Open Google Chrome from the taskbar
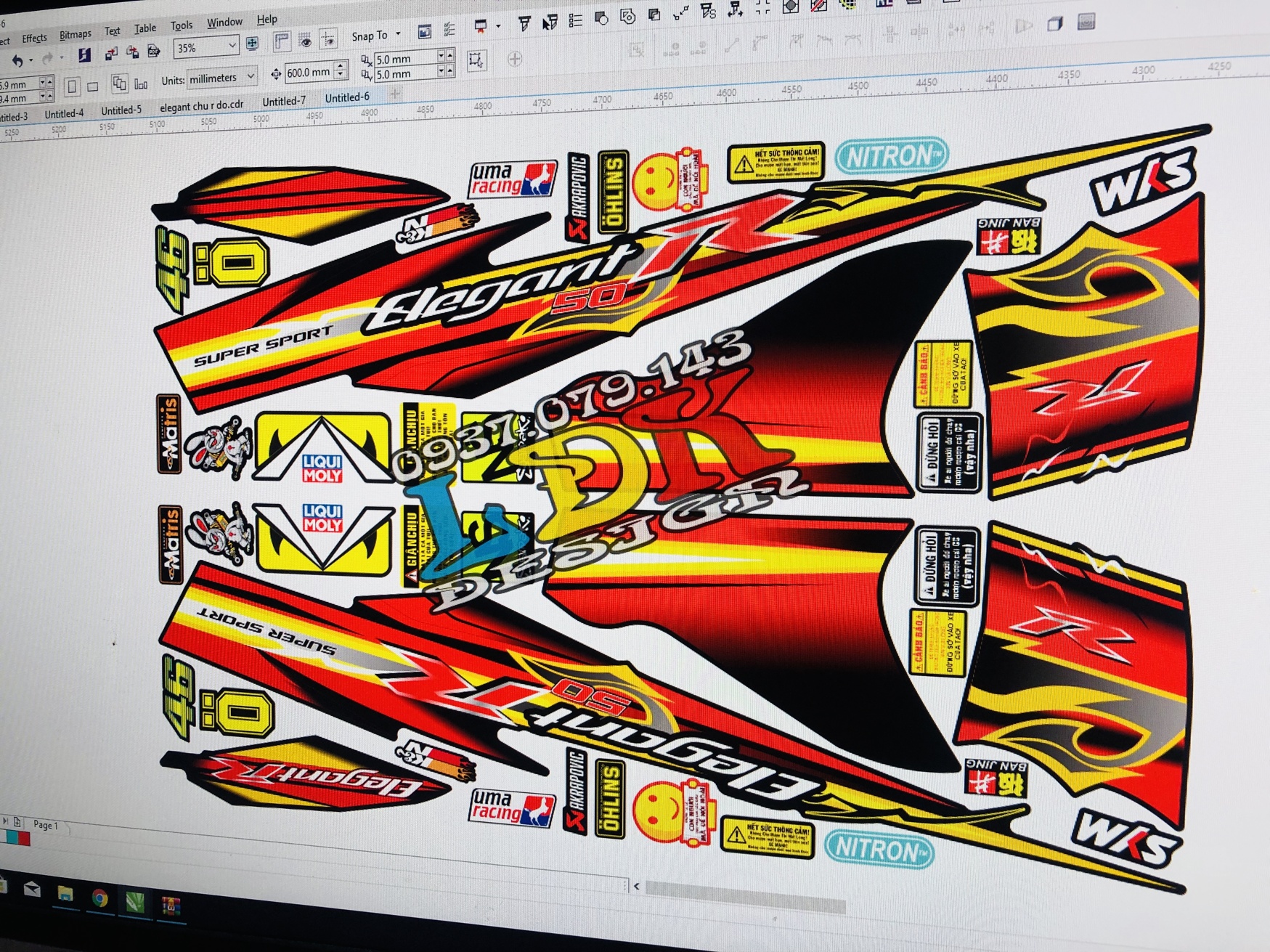 pos(99,899)
